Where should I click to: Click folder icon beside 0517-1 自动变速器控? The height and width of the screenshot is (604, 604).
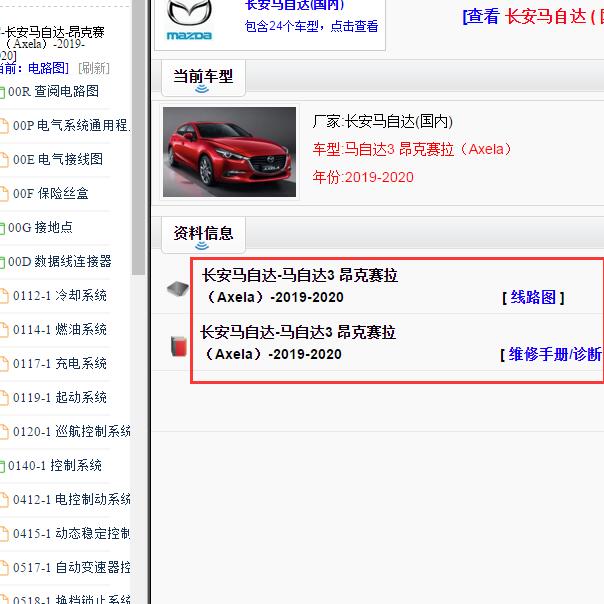4,568
